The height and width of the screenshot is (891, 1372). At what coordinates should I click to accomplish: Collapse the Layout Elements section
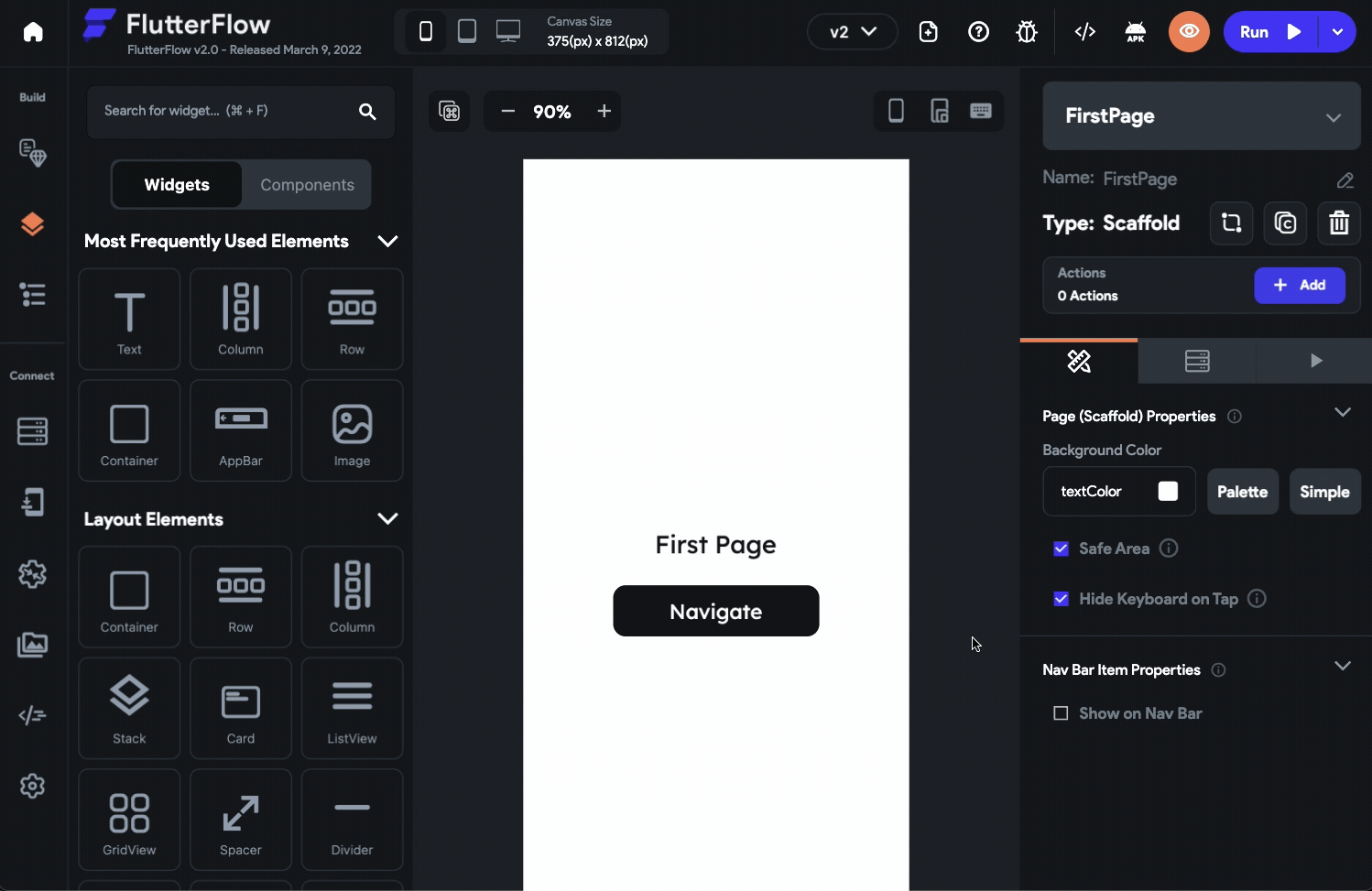click(387, 518)
